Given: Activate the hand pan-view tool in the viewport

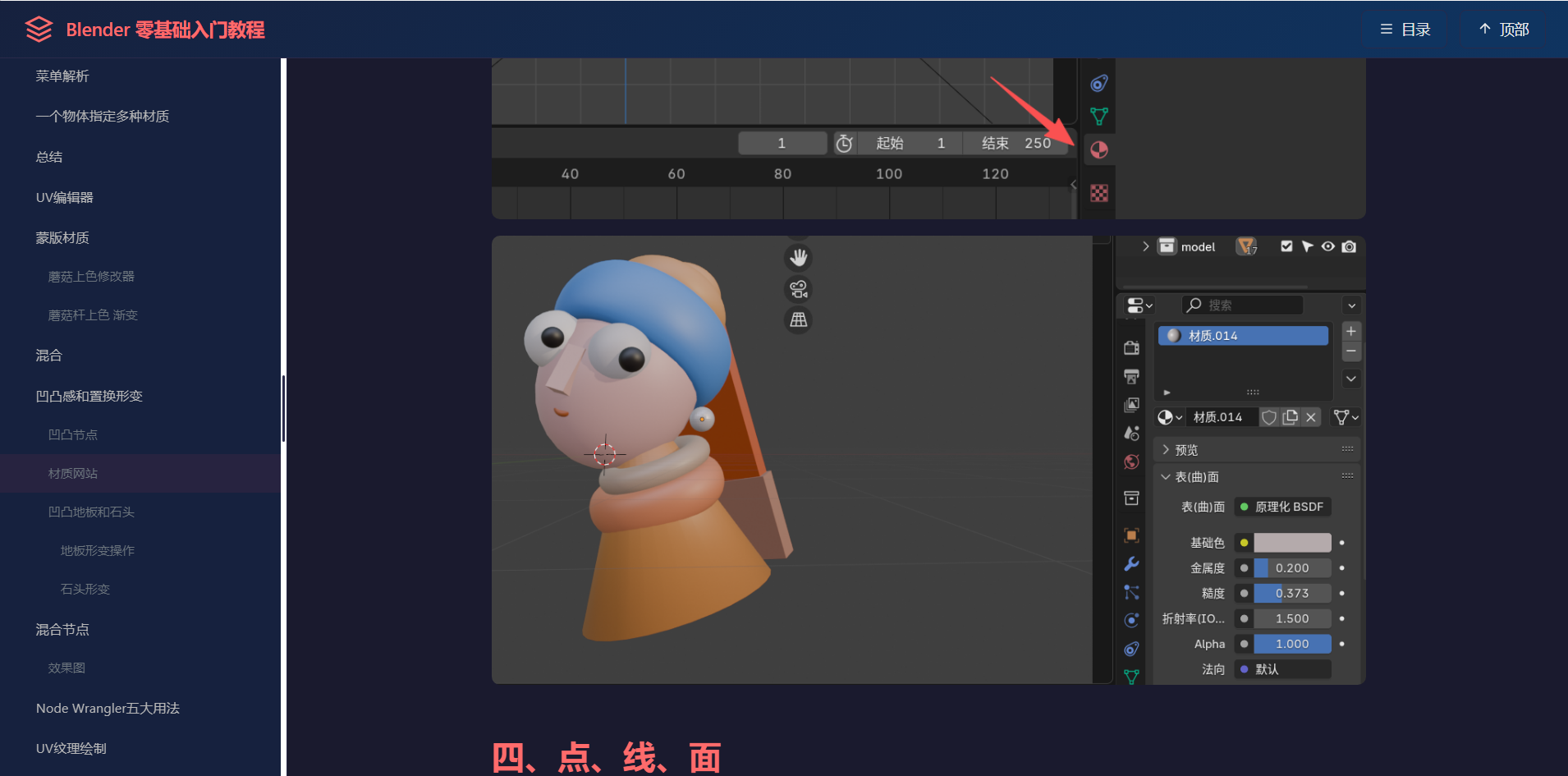Looking at the screenshot, I should point(798,258).
